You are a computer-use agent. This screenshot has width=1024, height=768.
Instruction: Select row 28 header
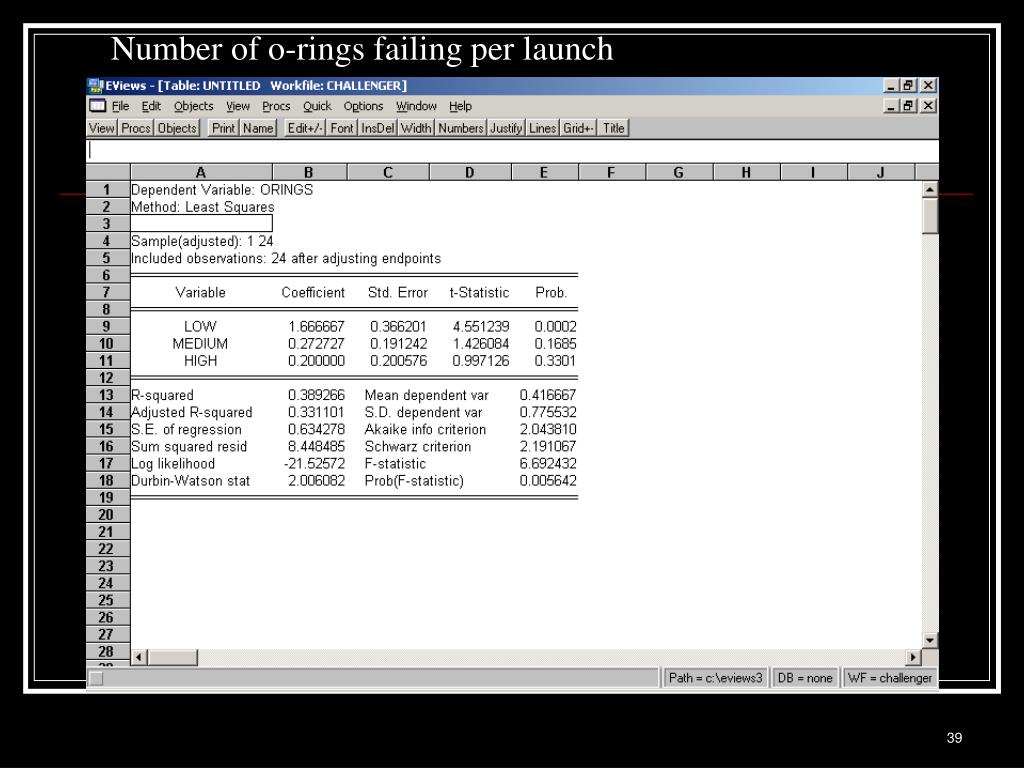click(x=107, y=651)
